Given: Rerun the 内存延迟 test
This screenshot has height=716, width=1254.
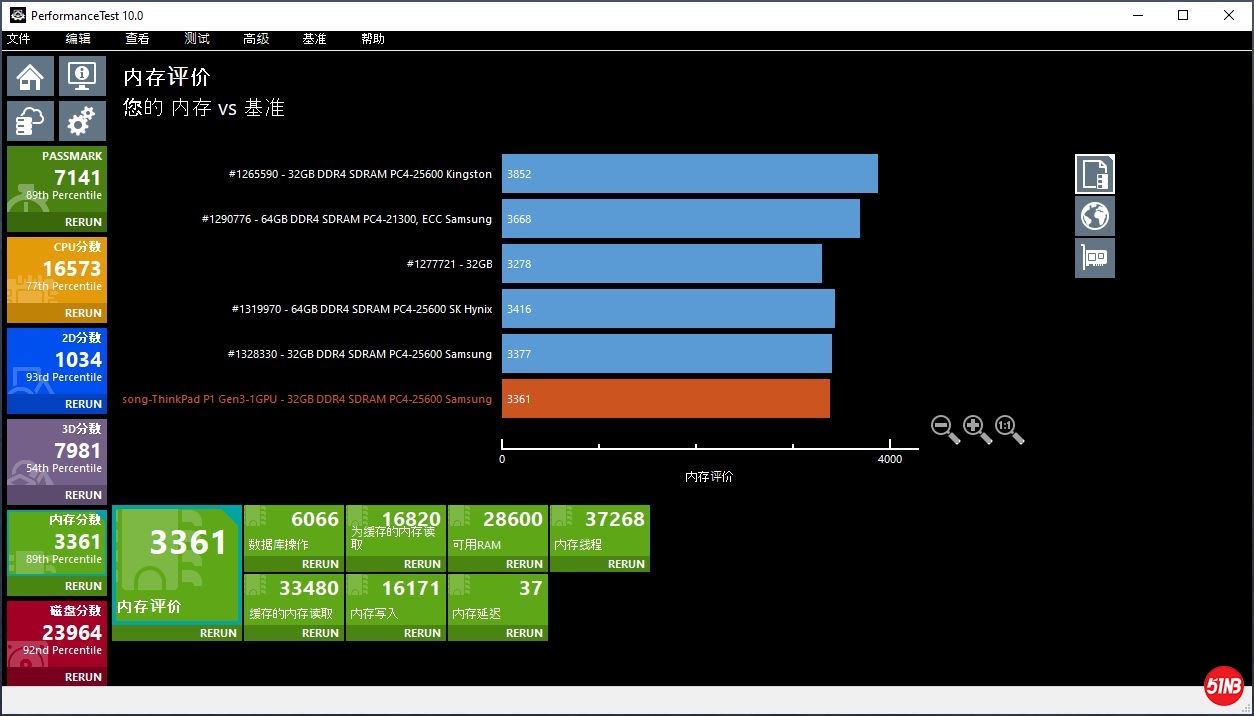Looking at the screenshot, I should tap(525, 633).
